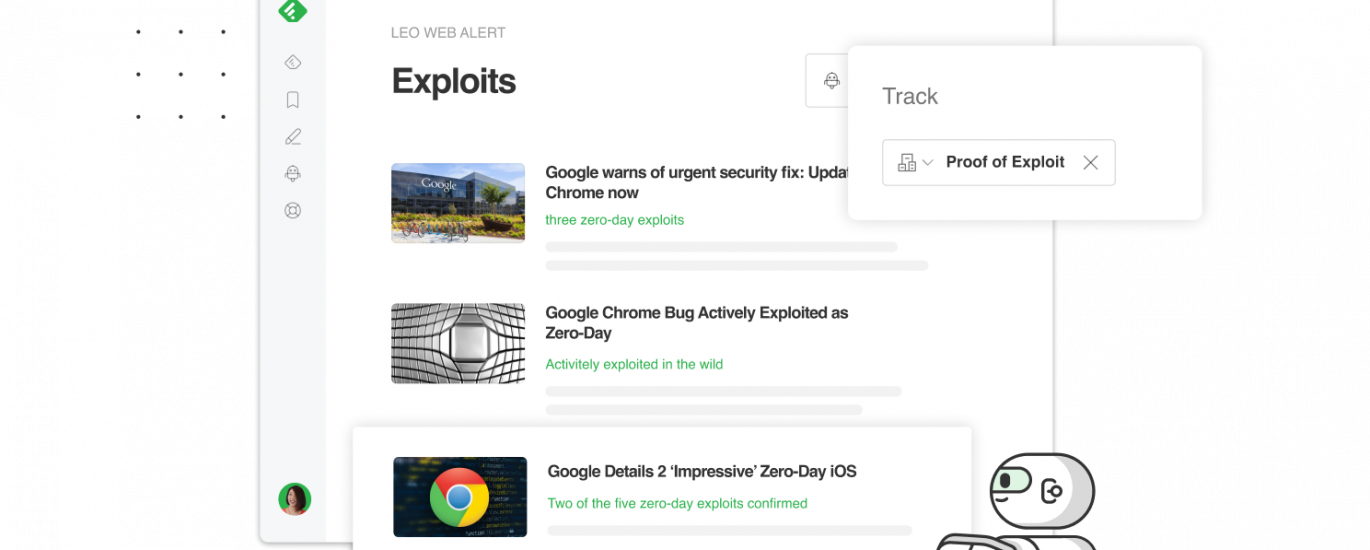This screenshot has width=1370, height=550.
Task: Open the Today feed sidebar icon
Action: (293, 63)
